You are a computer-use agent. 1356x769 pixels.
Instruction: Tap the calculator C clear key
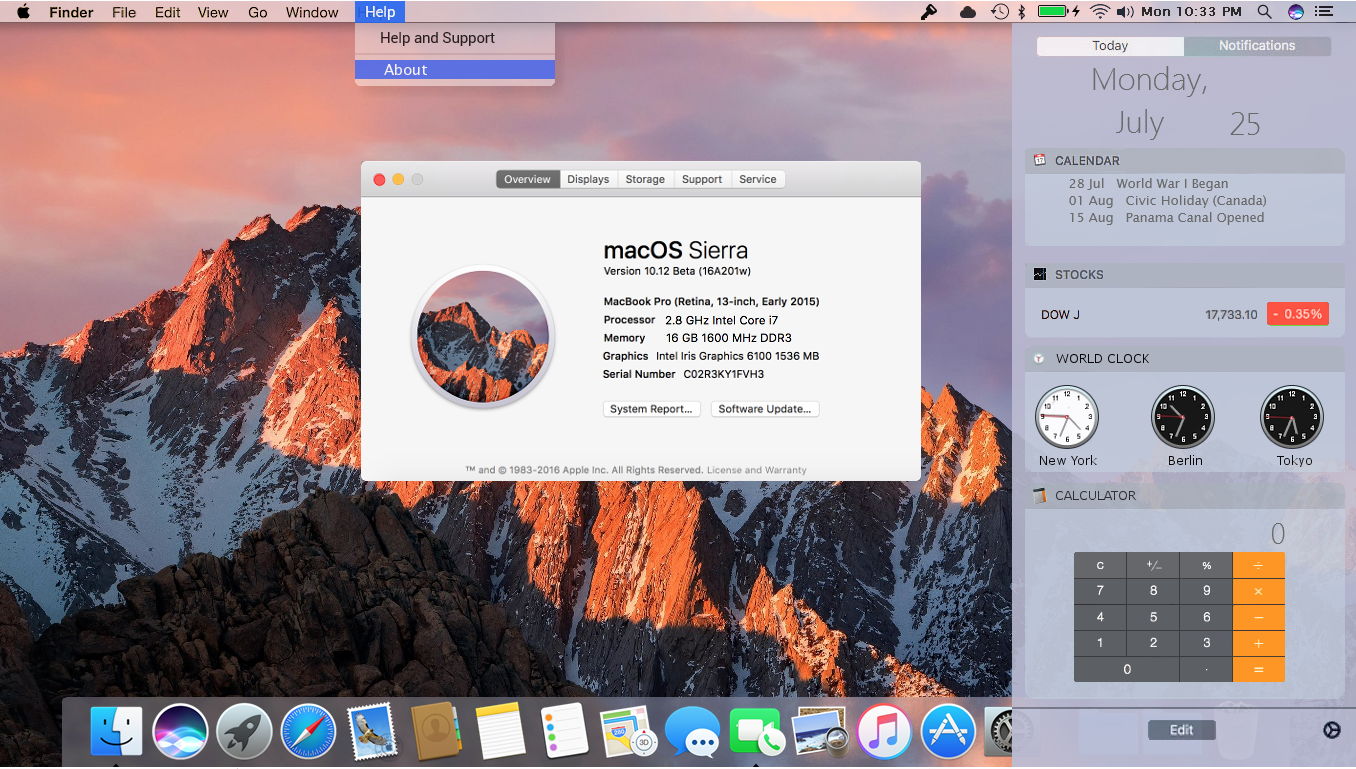(1100, 565)
